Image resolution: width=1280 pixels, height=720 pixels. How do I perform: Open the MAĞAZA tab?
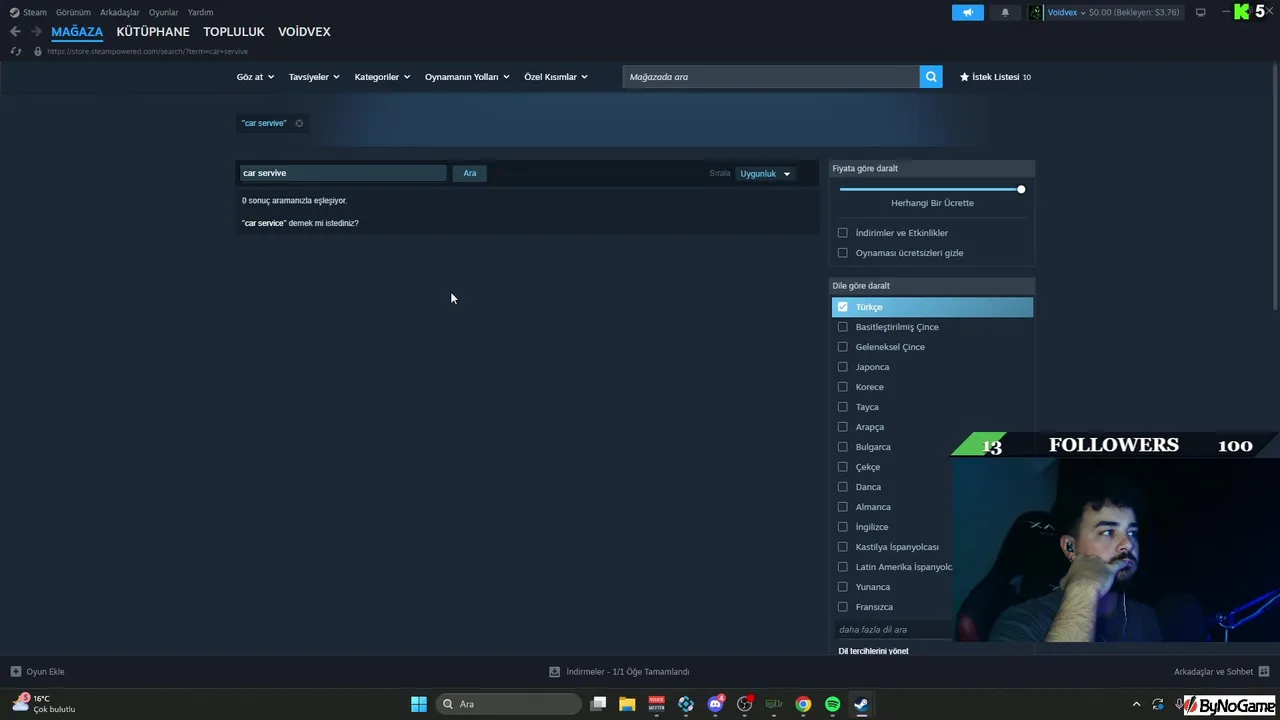tap(77, 32)
